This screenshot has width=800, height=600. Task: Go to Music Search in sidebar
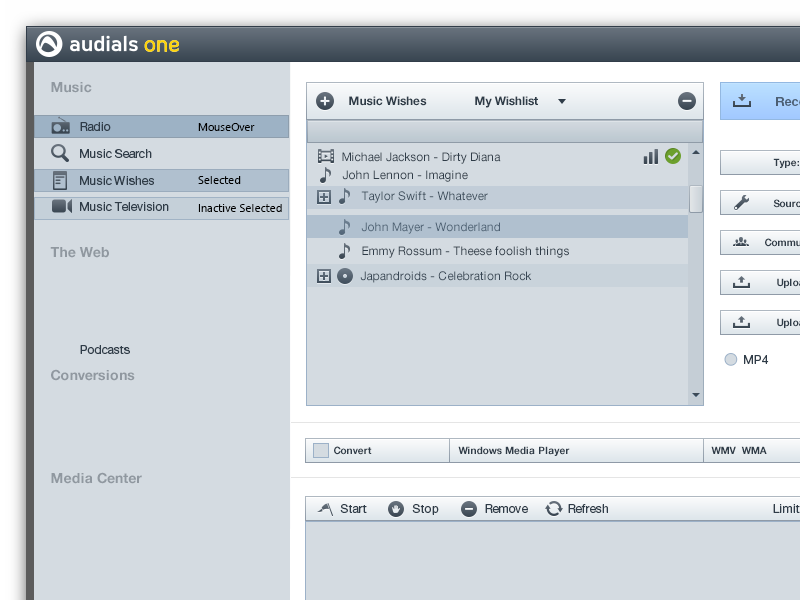[115, 154]
